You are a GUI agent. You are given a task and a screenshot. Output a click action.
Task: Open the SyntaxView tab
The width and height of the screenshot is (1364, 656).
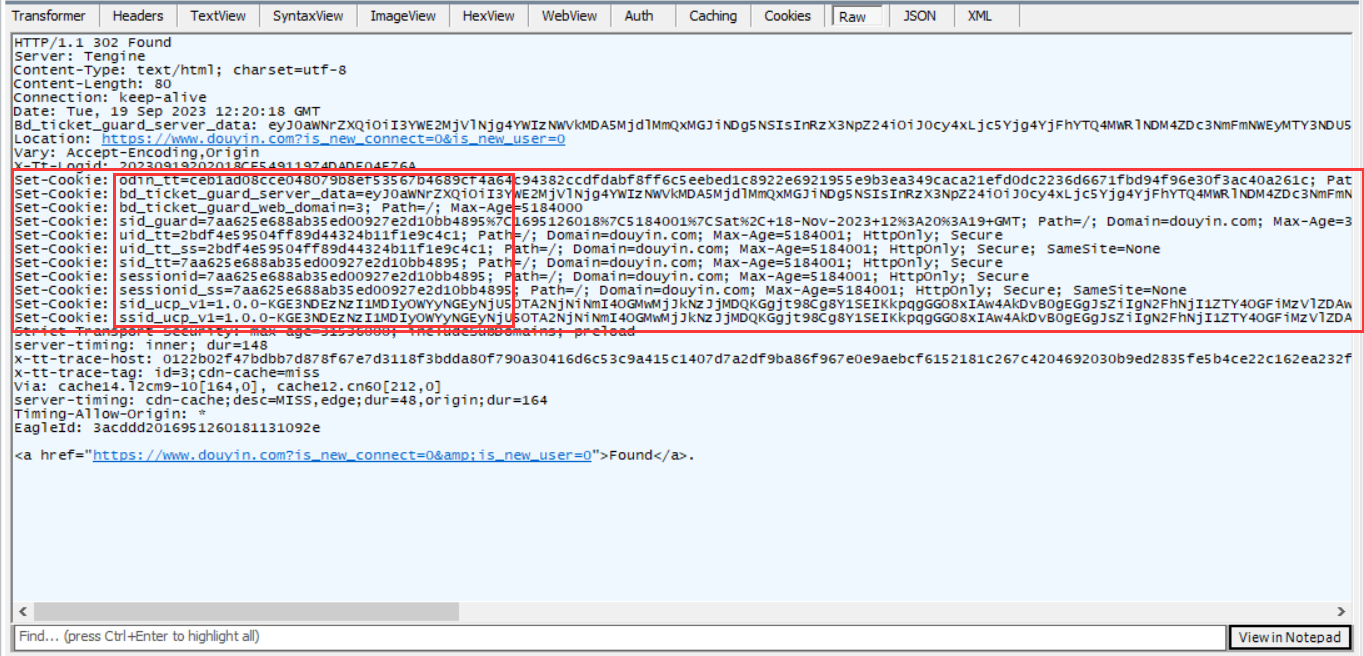[x=308, y=16]
